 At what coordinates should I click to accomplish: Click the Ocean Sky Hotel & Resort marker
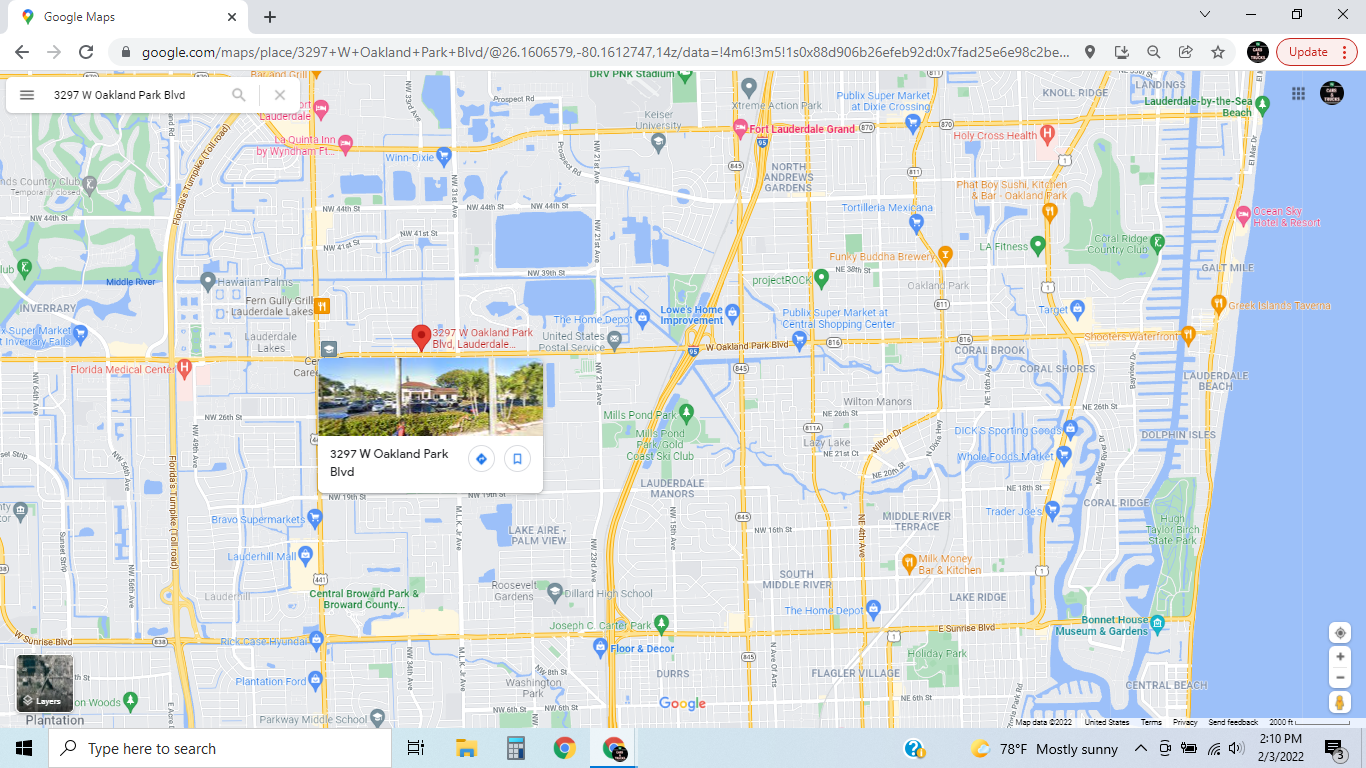click(1244, 214)
